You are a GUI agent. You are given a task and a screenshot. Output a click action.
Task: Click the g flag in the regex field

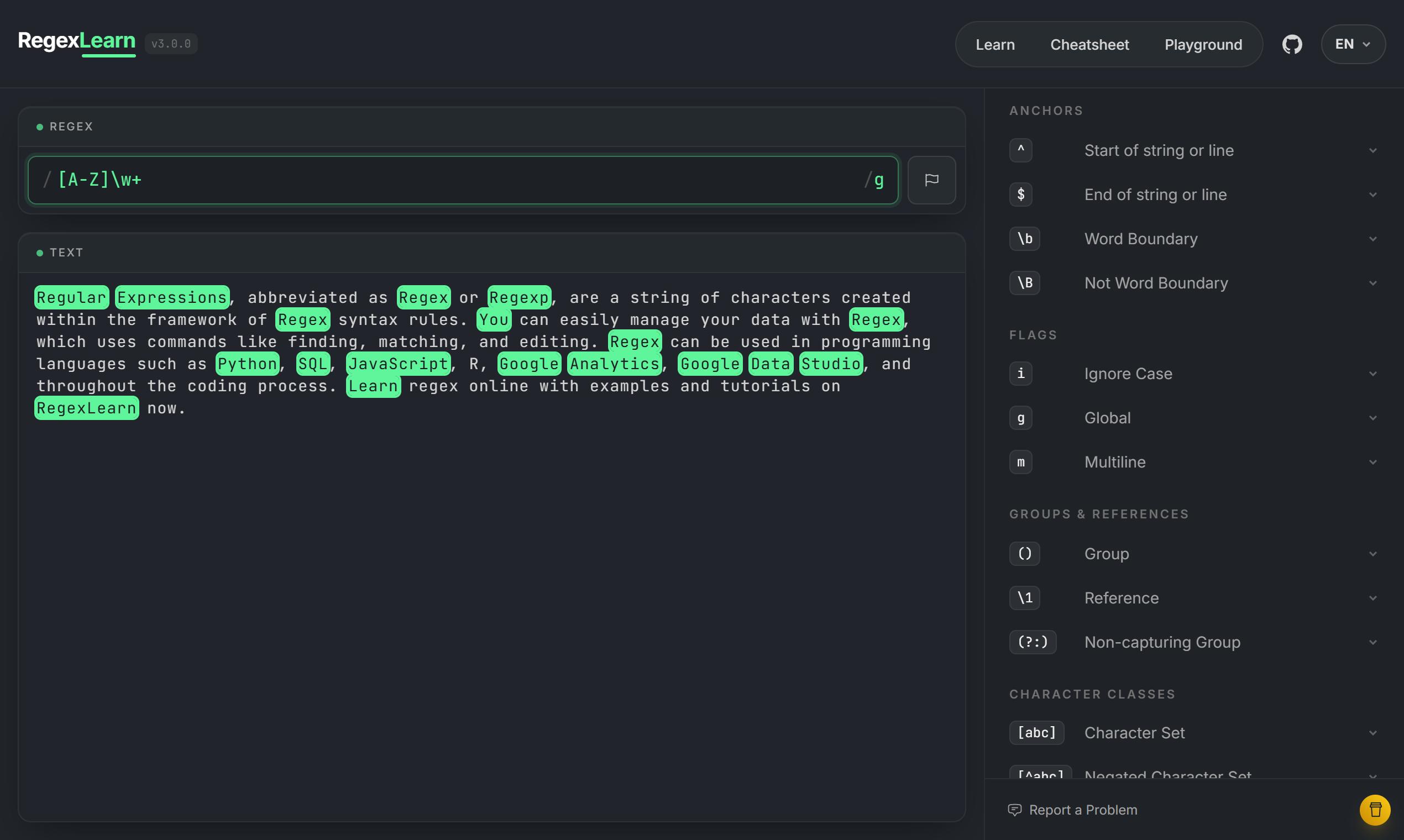(879, 180)
